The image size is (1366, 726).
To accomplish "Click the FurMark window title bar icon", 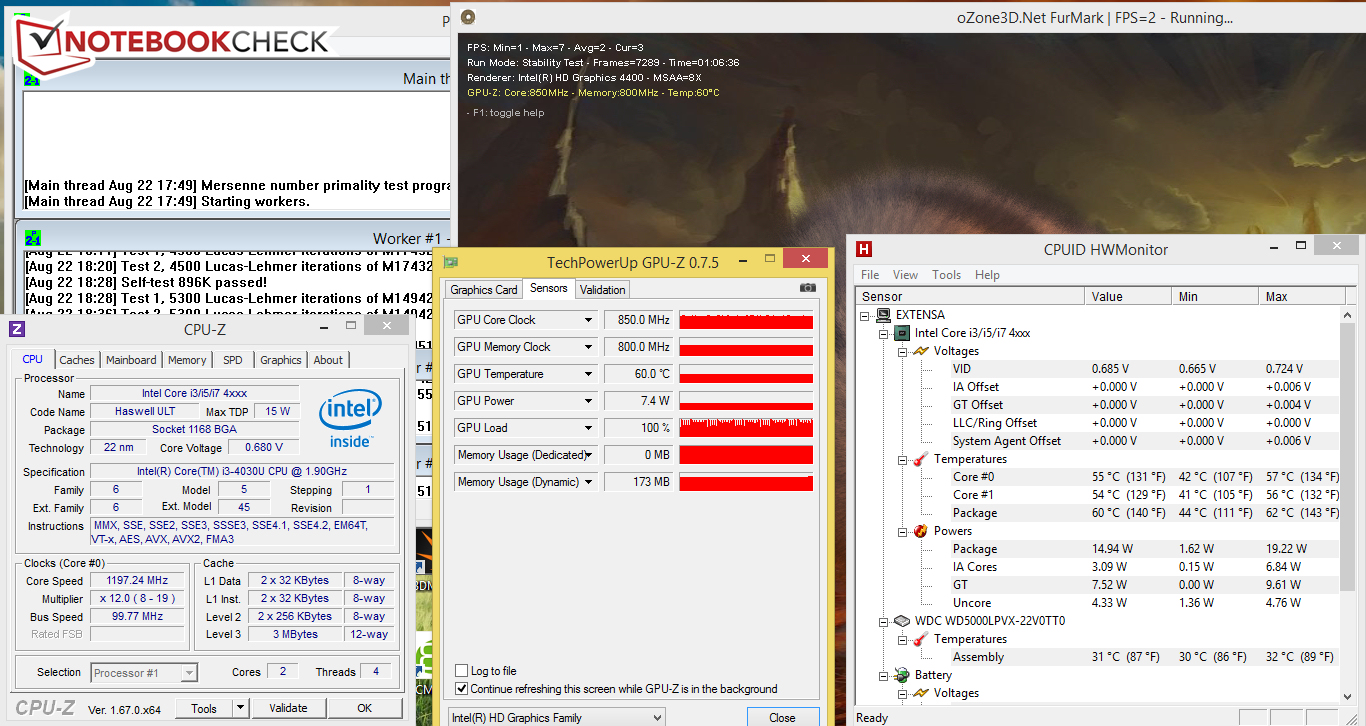I will pos(466,17).
